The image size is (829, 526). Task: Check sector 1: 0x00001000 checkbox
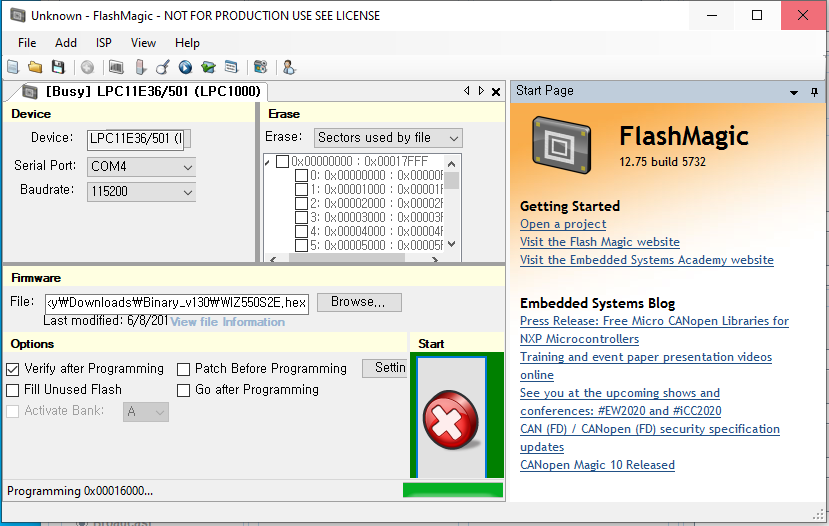301,189
